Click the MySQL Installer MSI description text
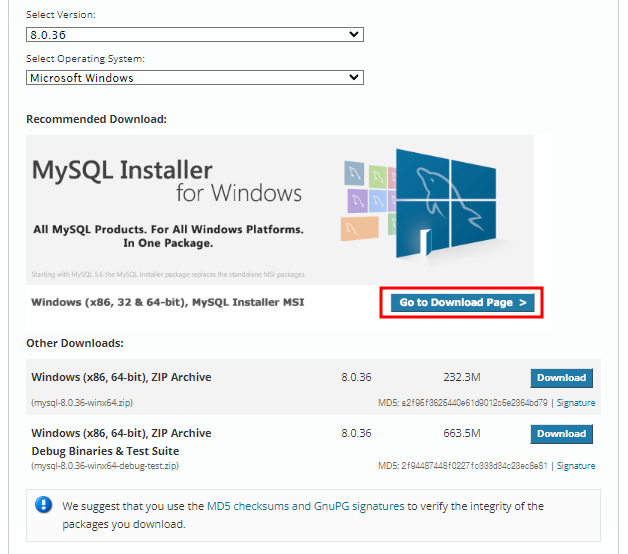This screenshot has width=628, height=554. click(x=168, y=302)
